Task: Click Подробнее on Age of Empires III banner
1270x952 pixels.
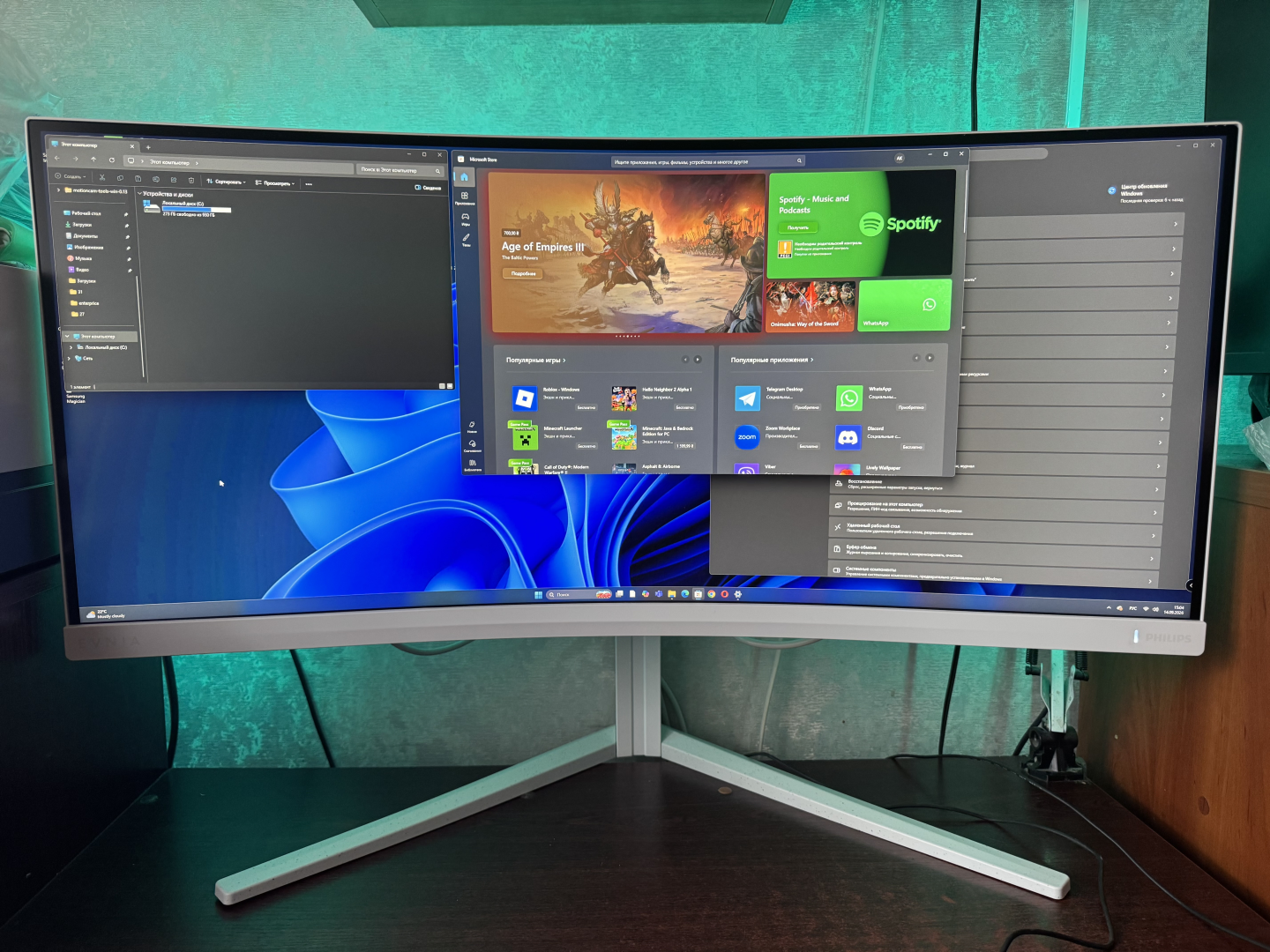Action: [523, 273]
